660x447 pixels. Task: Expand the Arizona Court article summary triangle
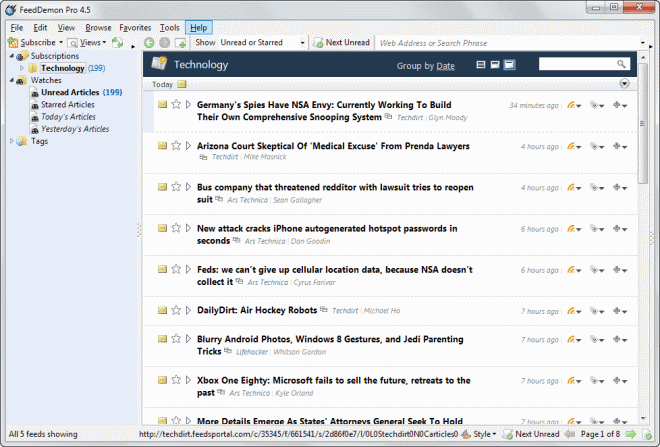188,146
